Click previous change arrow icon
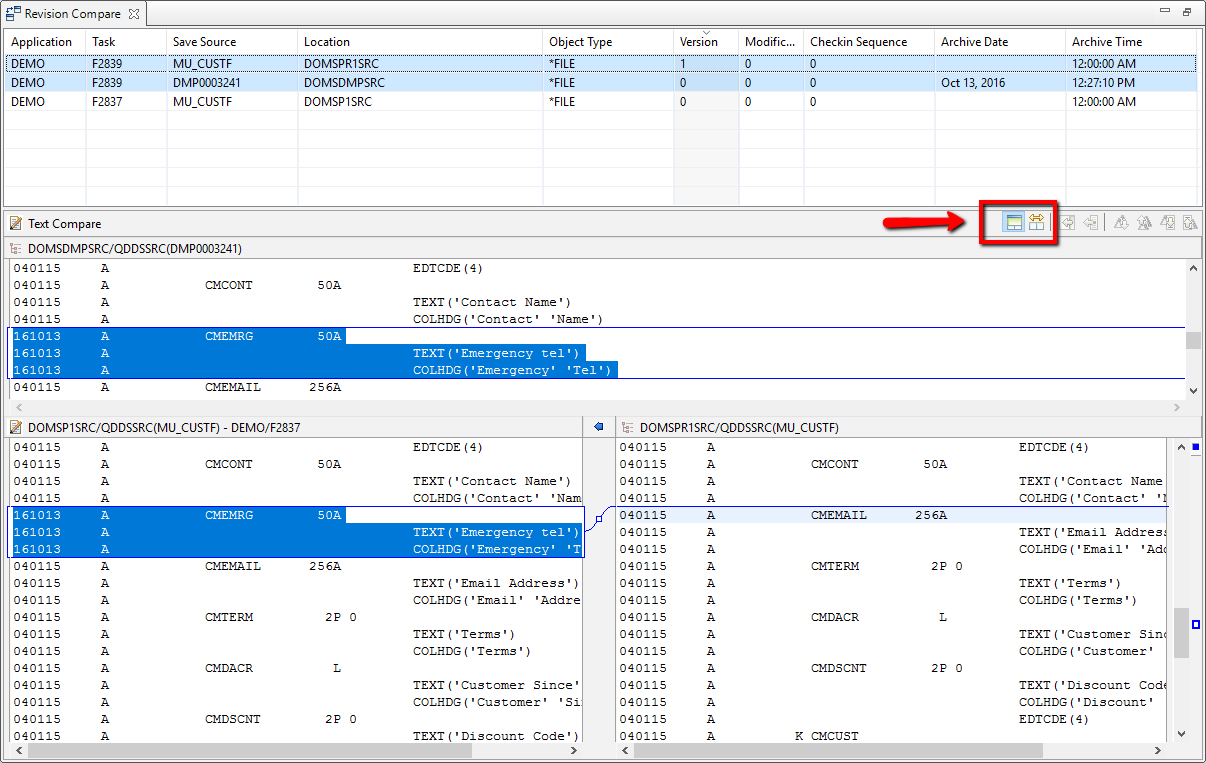The width and height of the screenshot is (1206, 763). (x=1189, y=223)
